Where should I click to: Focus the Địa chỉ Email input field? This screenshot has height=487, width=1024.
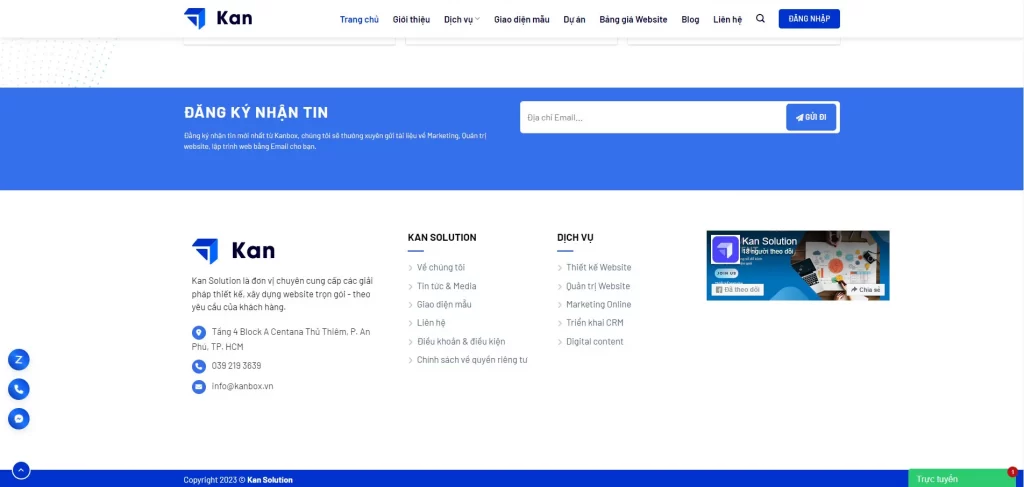click(x=653, y=118)
